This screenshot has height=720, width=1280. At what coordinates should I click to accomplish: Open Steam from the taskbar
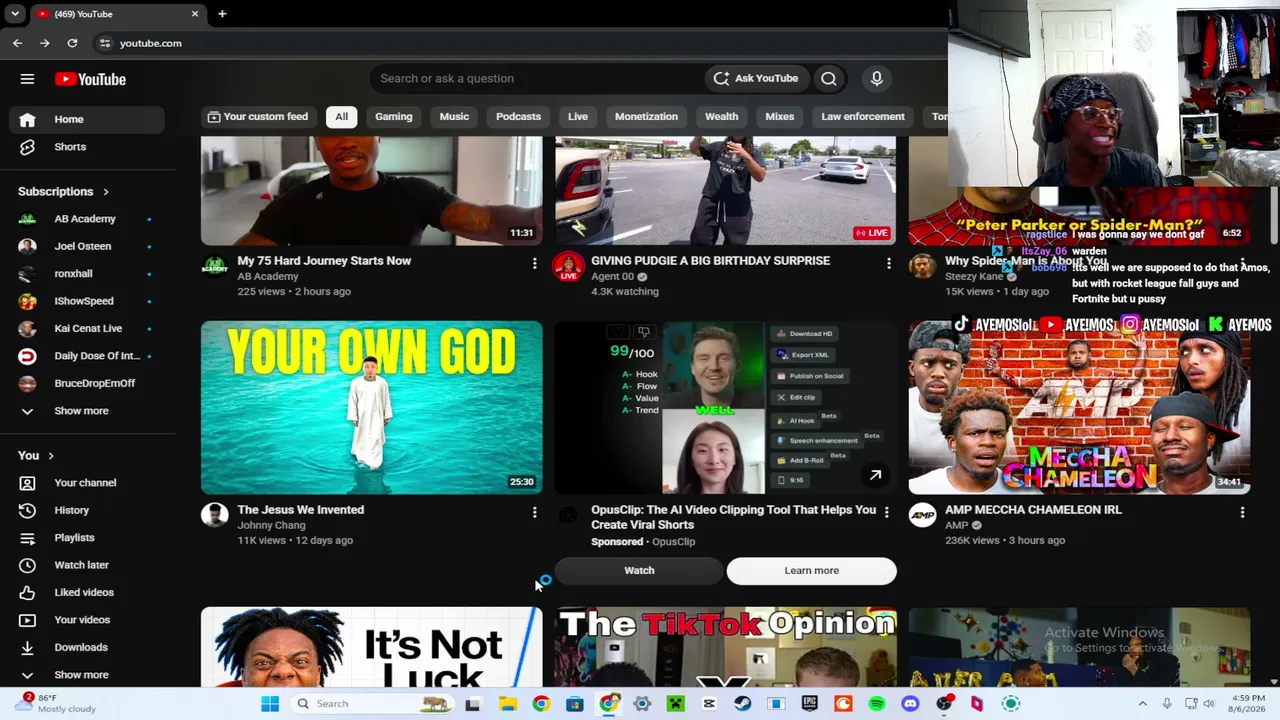pyautogui.click(x=742, y=704)
